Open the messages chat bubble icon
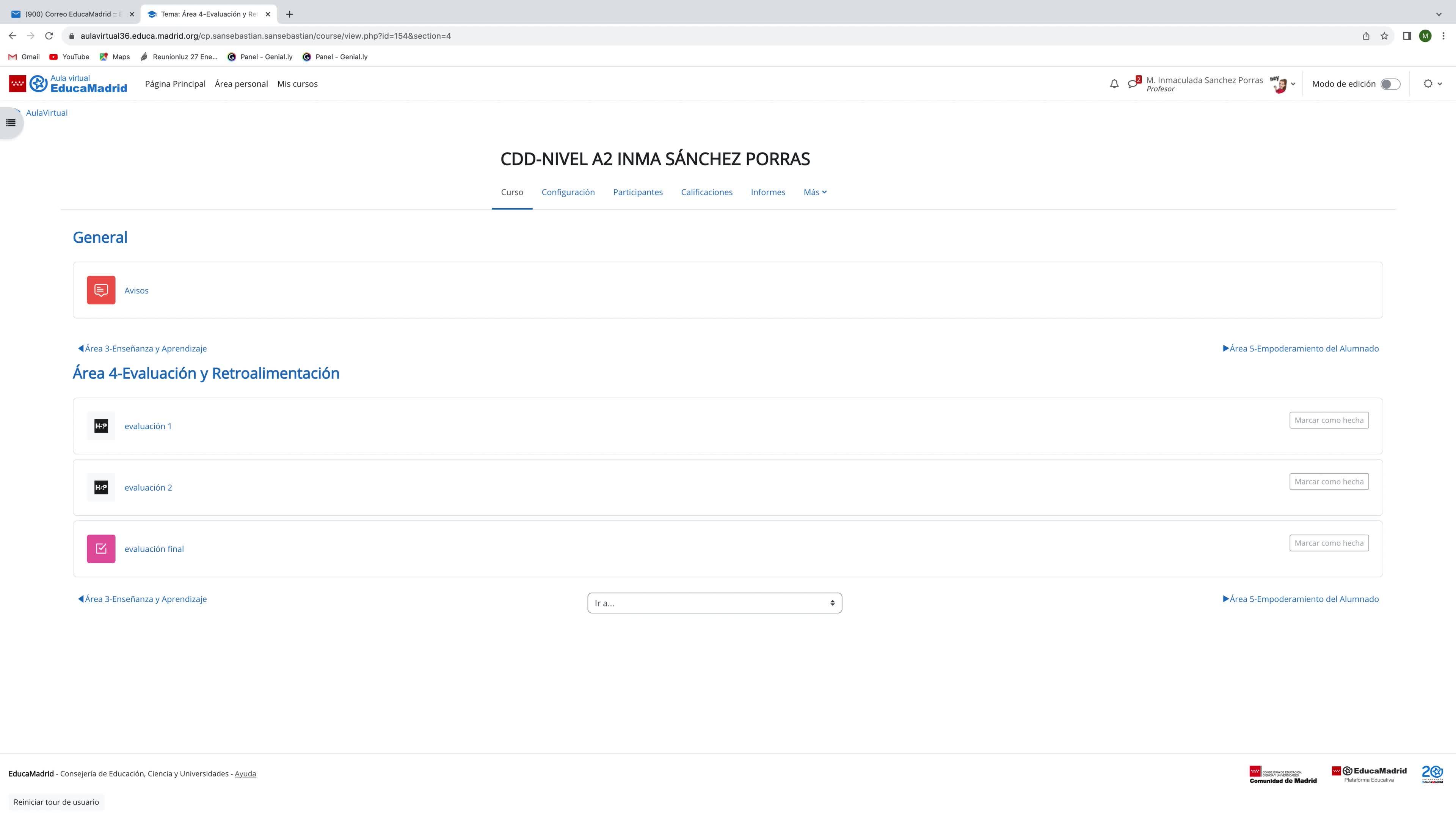1456x819 pixels. coord(1132,84)
